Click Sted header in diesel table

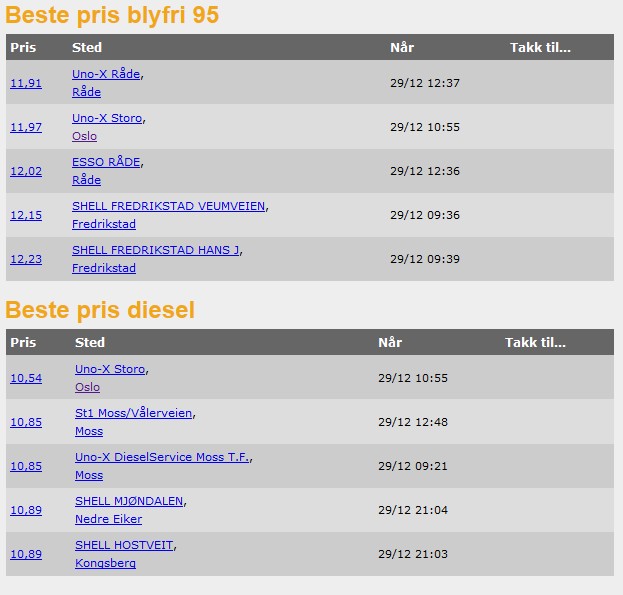pos(90,342)
